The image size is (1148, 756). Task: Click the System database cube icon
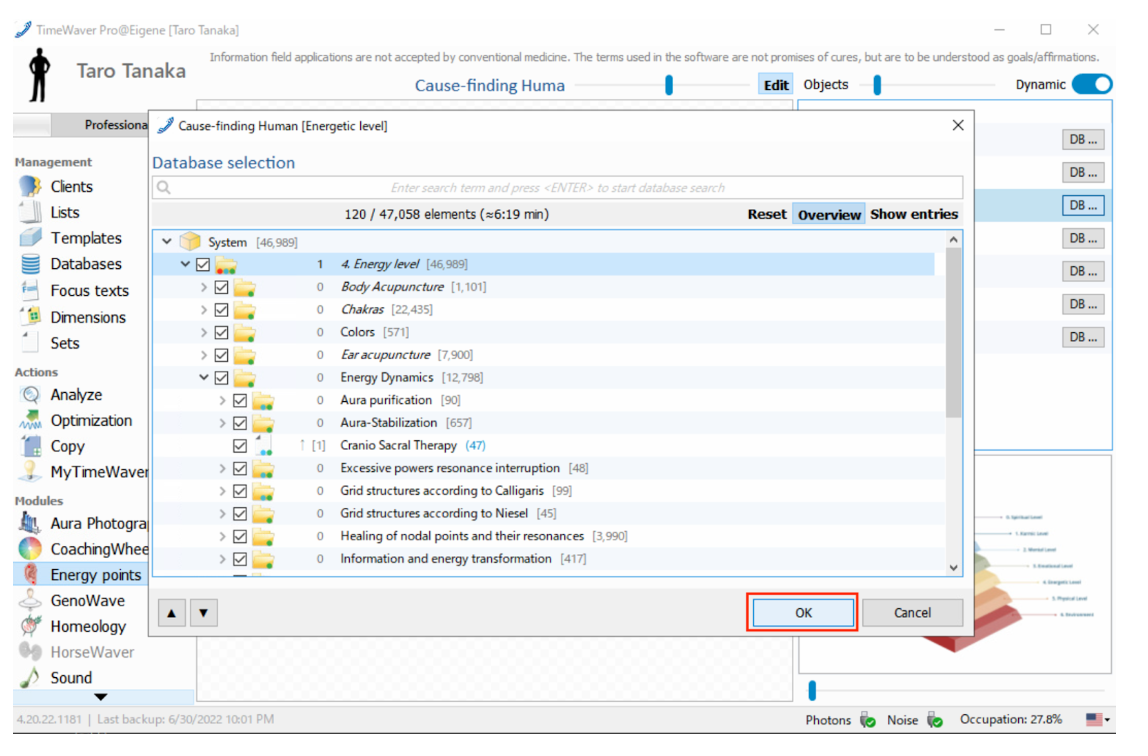190,242
